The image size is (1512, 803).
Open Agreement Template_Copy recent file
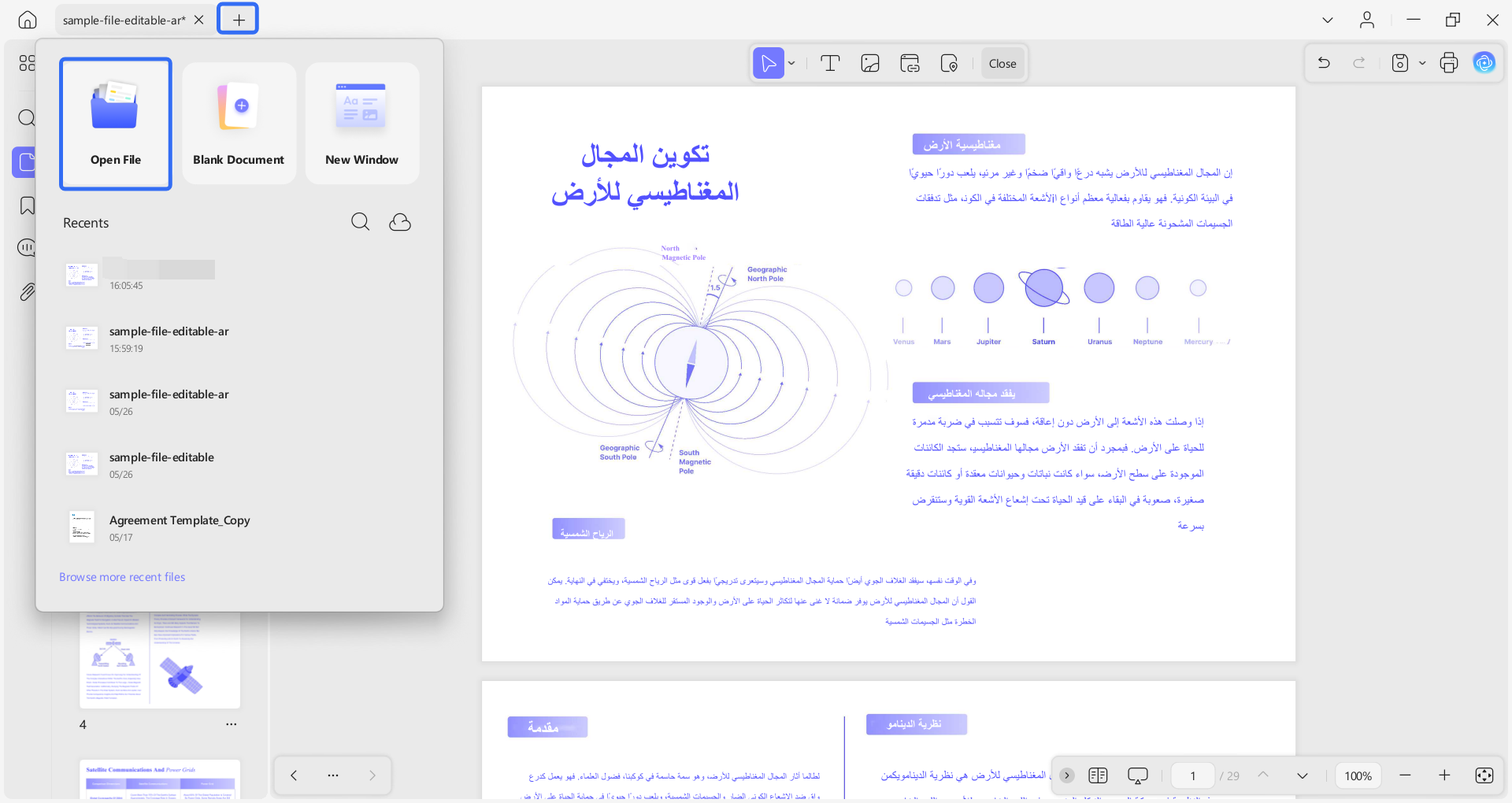coord(239,528)
